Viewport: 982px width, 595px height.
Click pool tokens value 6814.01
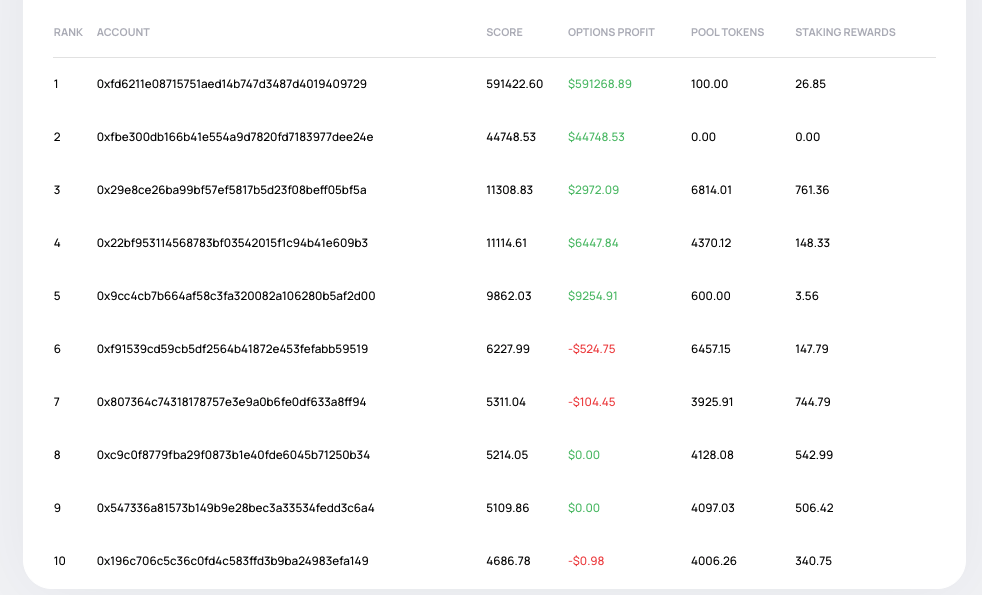[711, 190]
